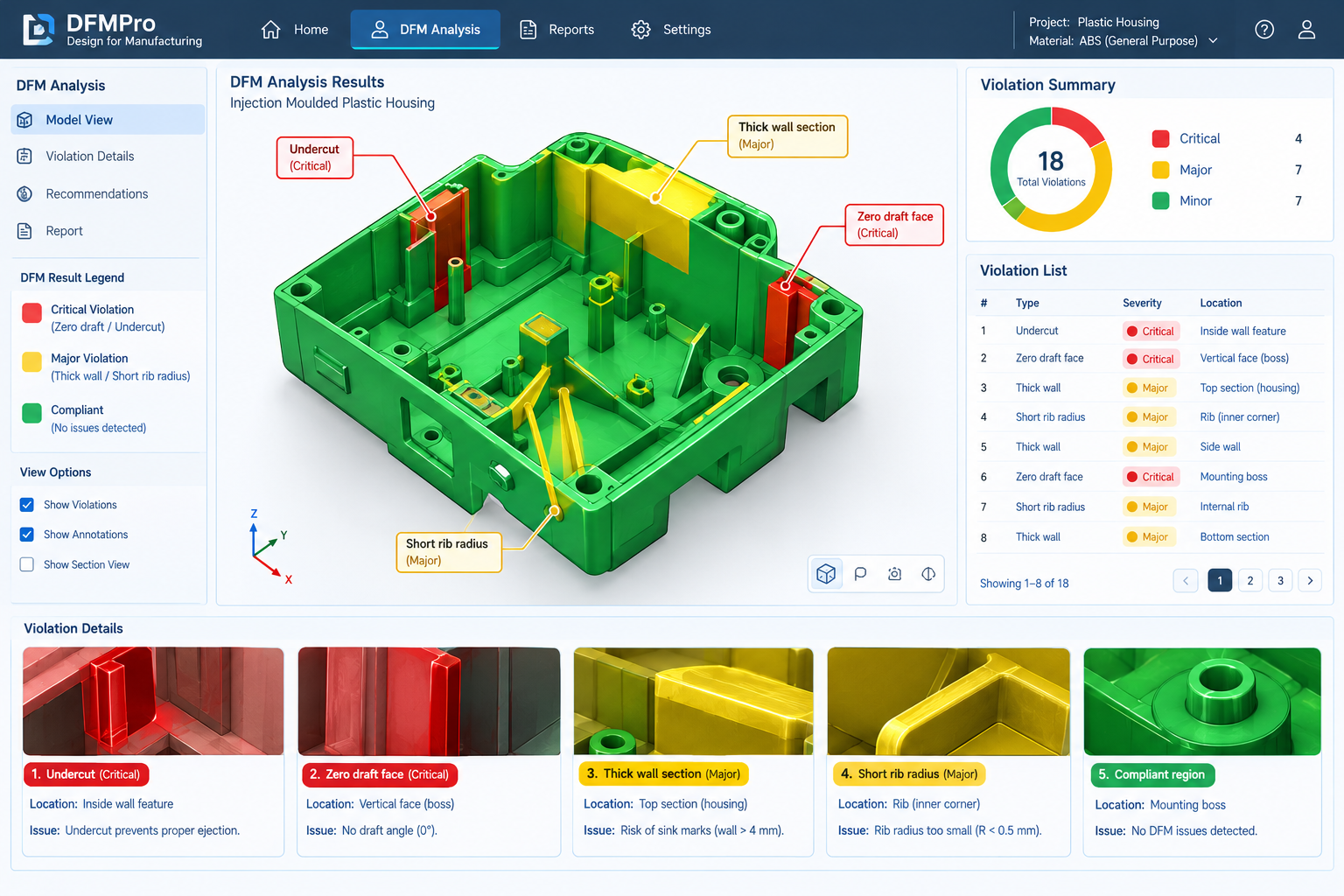Open the Home tab

pyautogui.click(x=295, y=30)
